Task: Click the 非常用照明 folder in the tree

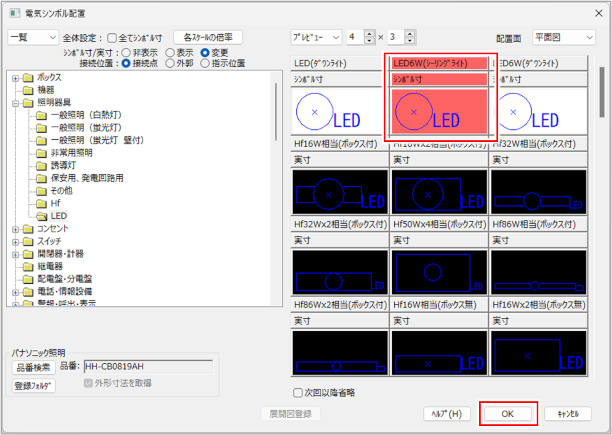Action: (x=70, y=153)
